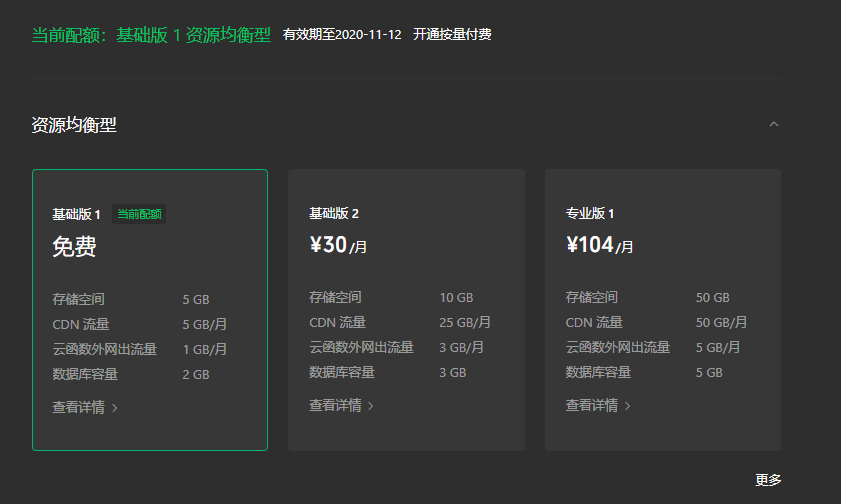Click the 3 GB/月 value in 基础版 2
The height and width of the screenshot is (504, 841).
pyautogui.click(x=461, y=347)
